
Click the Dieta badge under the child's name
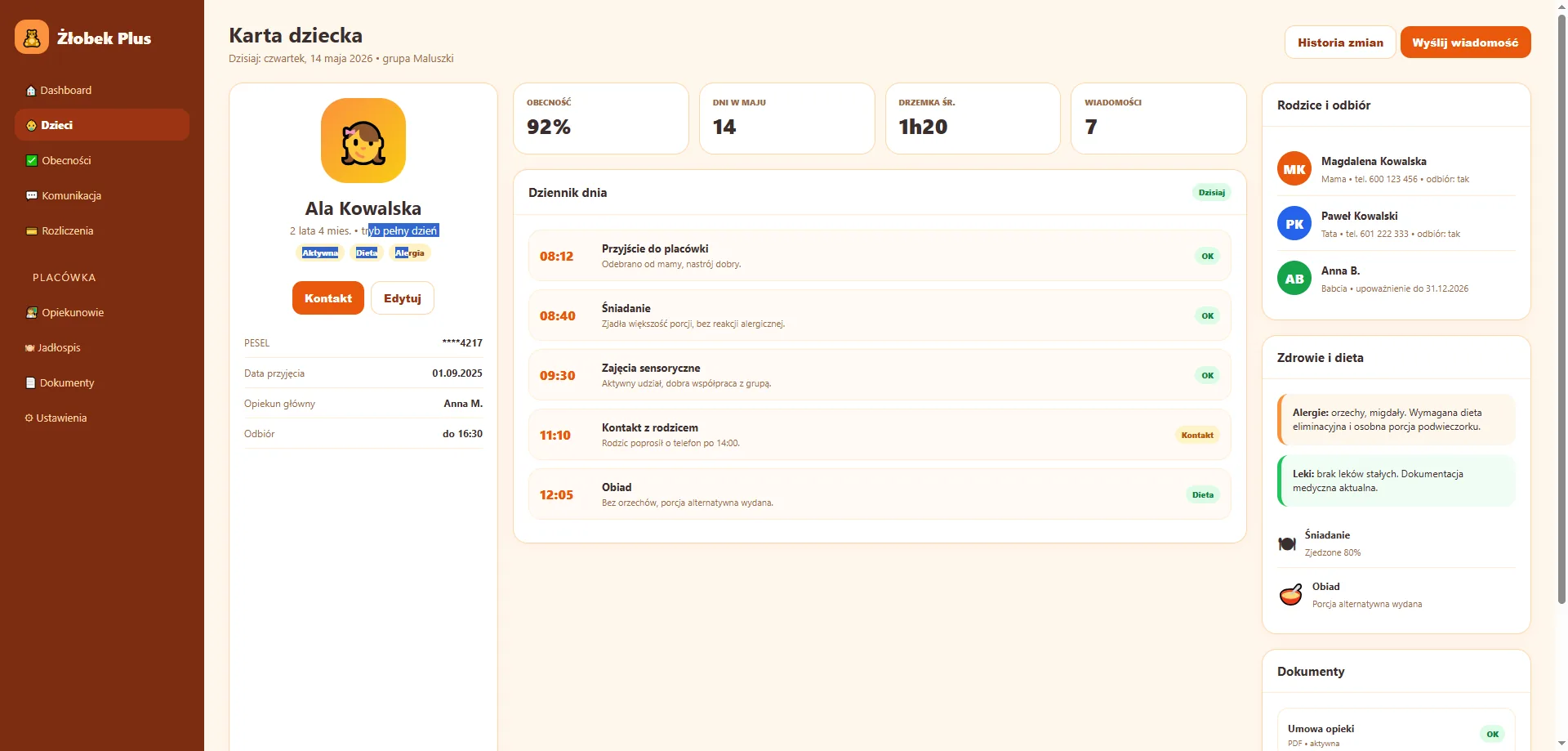pos(367,253)
